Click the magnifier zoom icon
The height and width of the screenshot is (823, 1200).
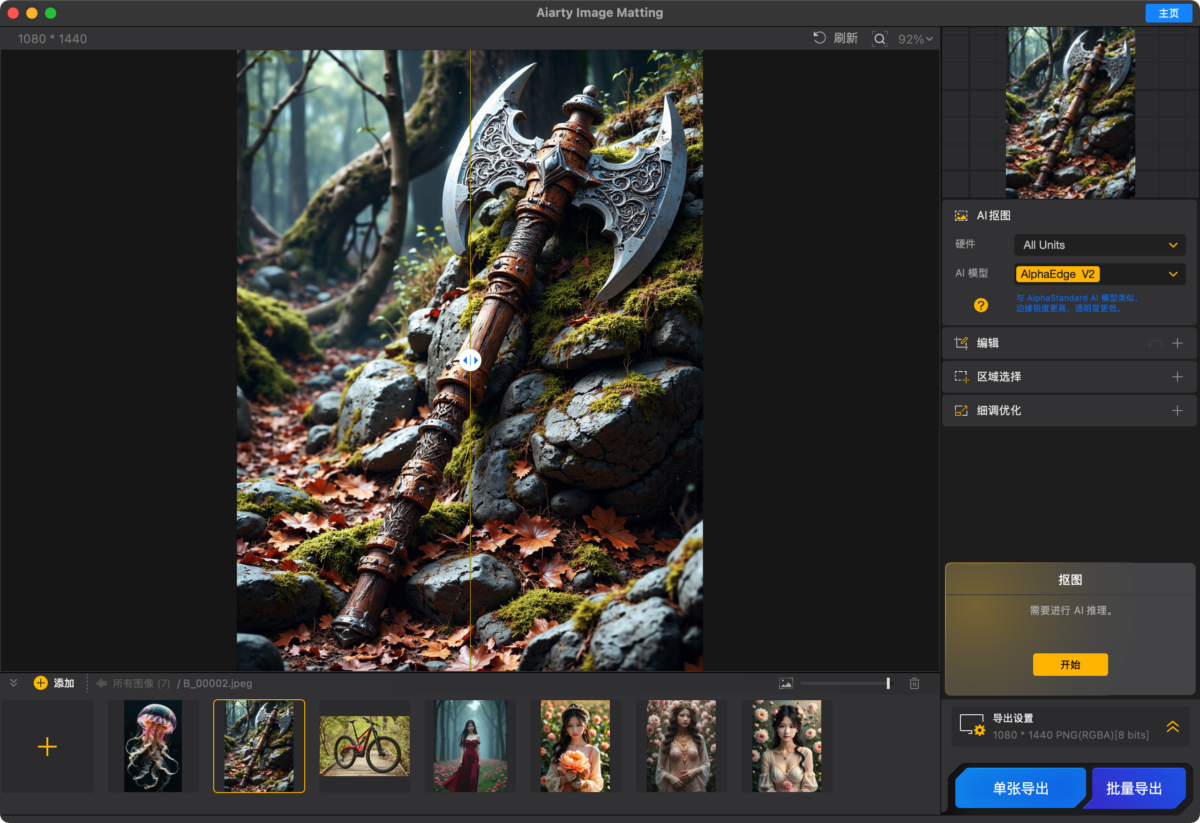point(880,39)
